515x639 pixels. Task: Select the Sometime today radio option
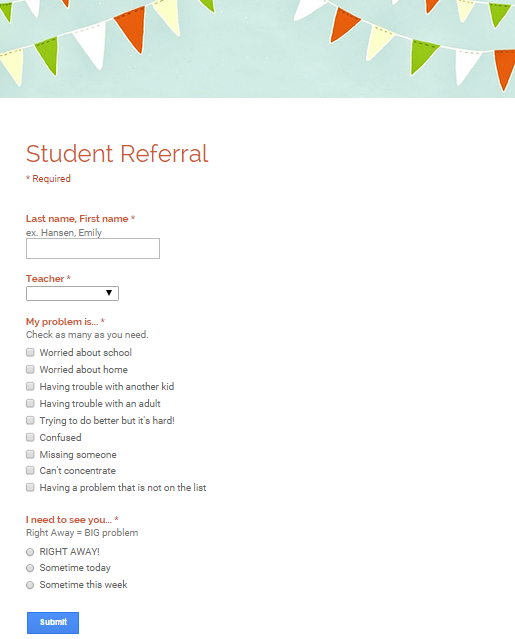click(30, 568)
